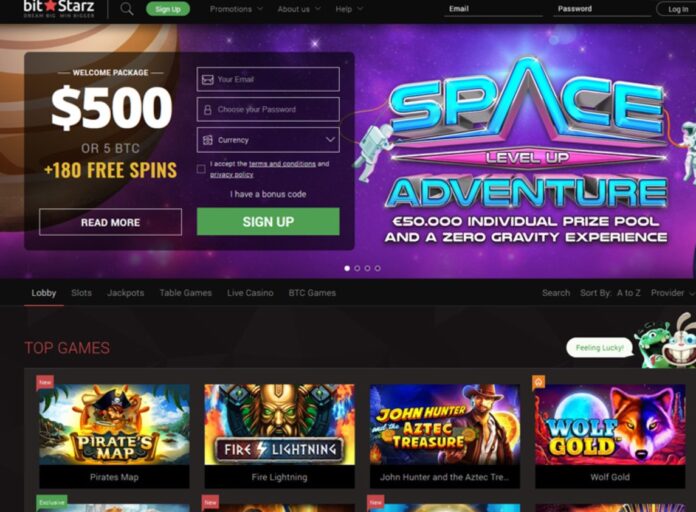
Task: Accept the terms and conditions checkbox
Action: pos(201,169)
